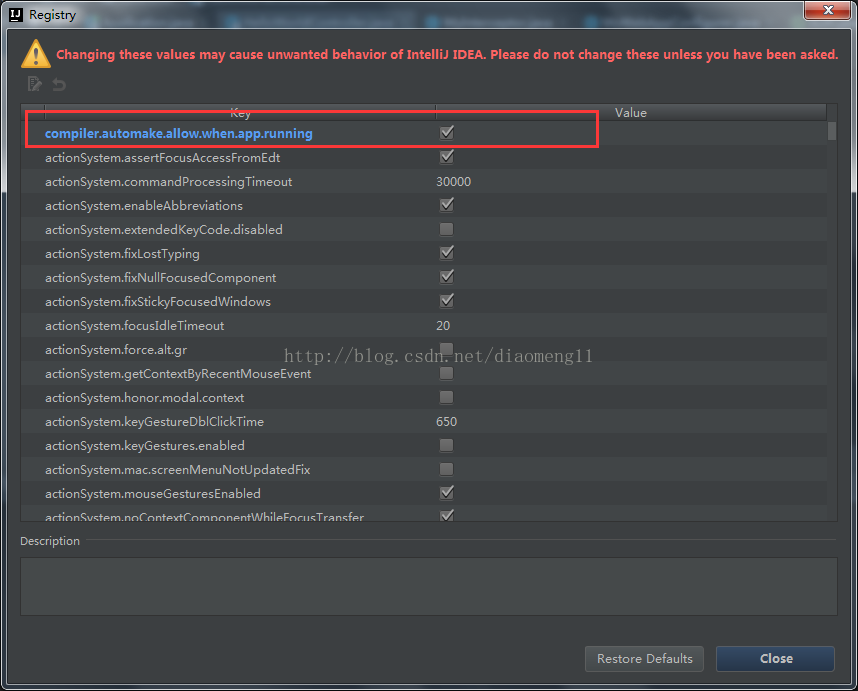Enable actionSystem.mac.screenMenuNotUpdatedFix checkbox
The image size is (858, 691).
point(447,469)
